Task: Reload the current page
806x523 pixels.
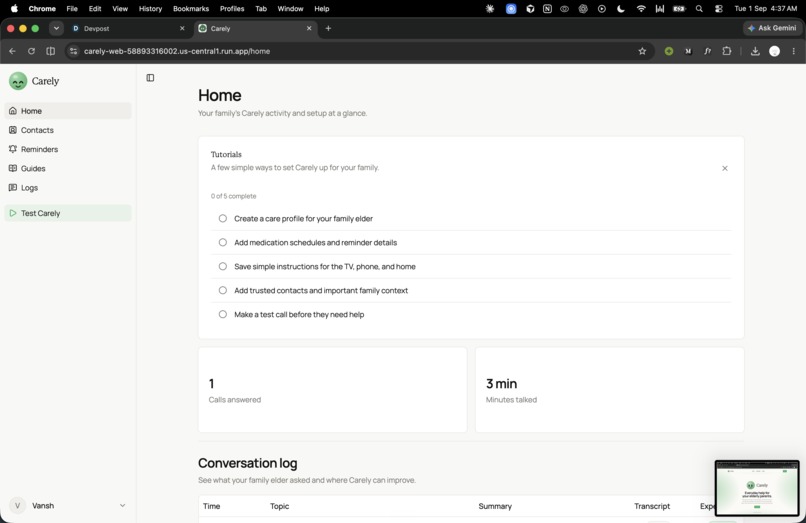Action: point(31,51)
